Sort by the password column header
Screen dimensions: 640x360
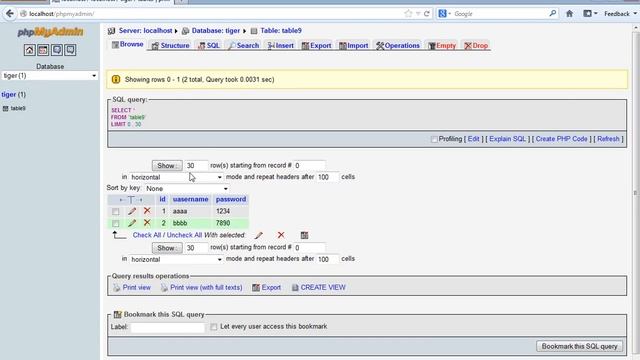pos(231,199)
